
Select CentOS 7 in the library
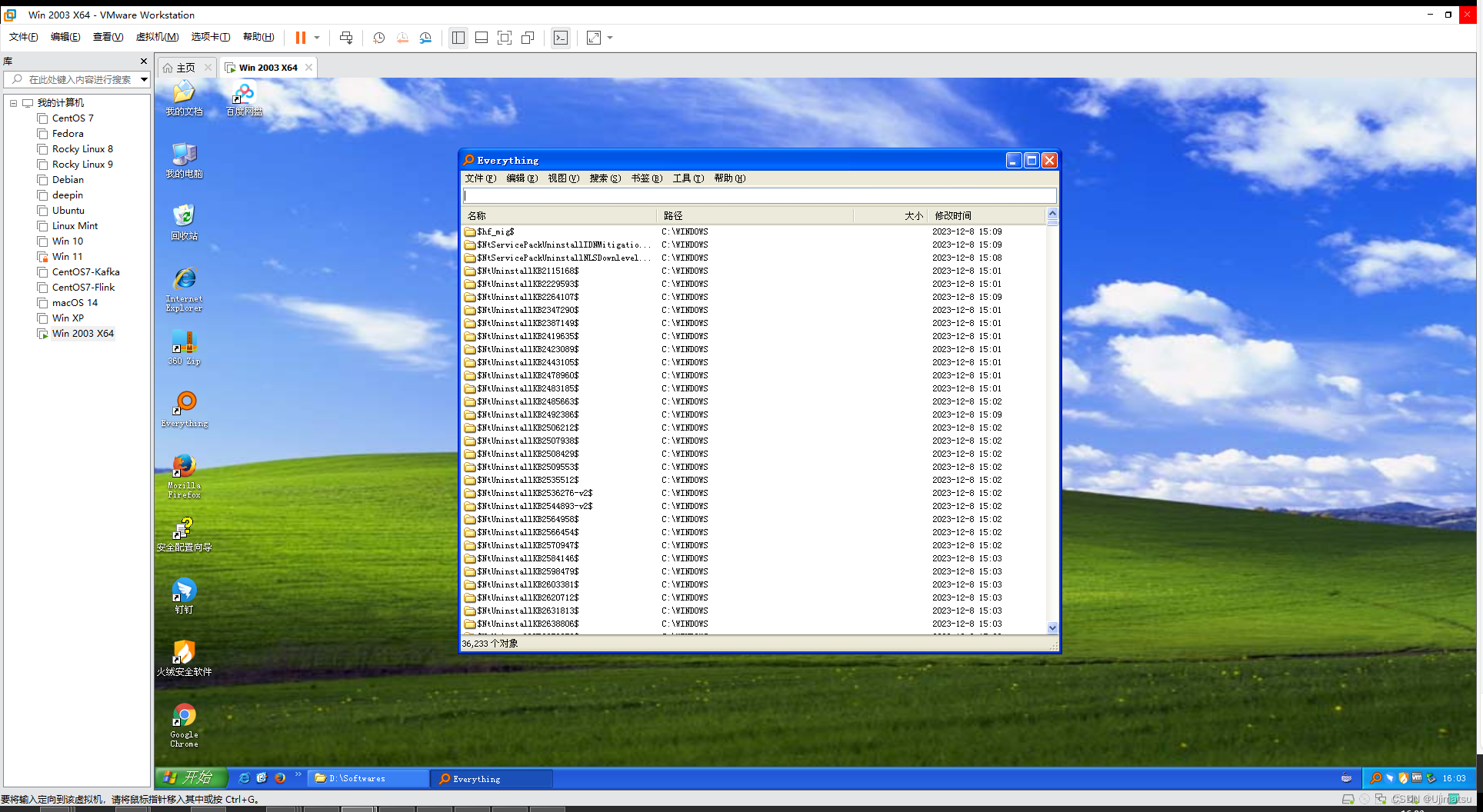tap(72, 118)
